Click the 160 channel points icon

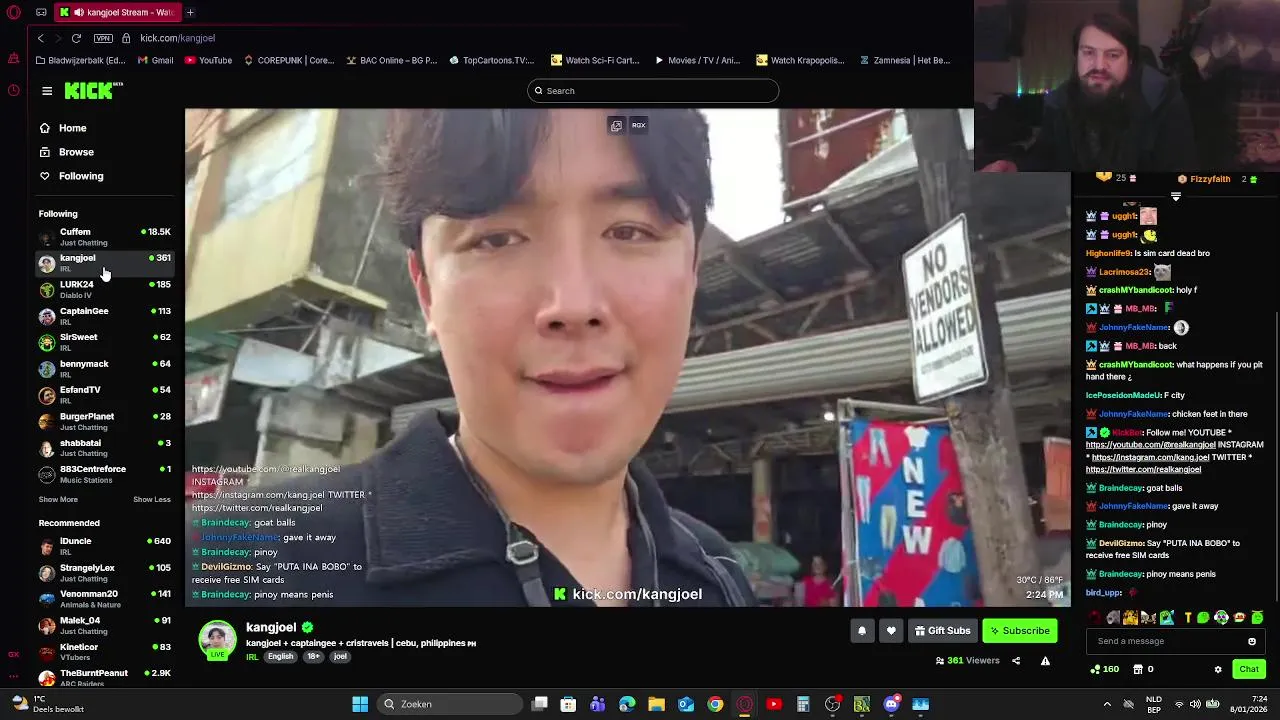click(1104, 669)
